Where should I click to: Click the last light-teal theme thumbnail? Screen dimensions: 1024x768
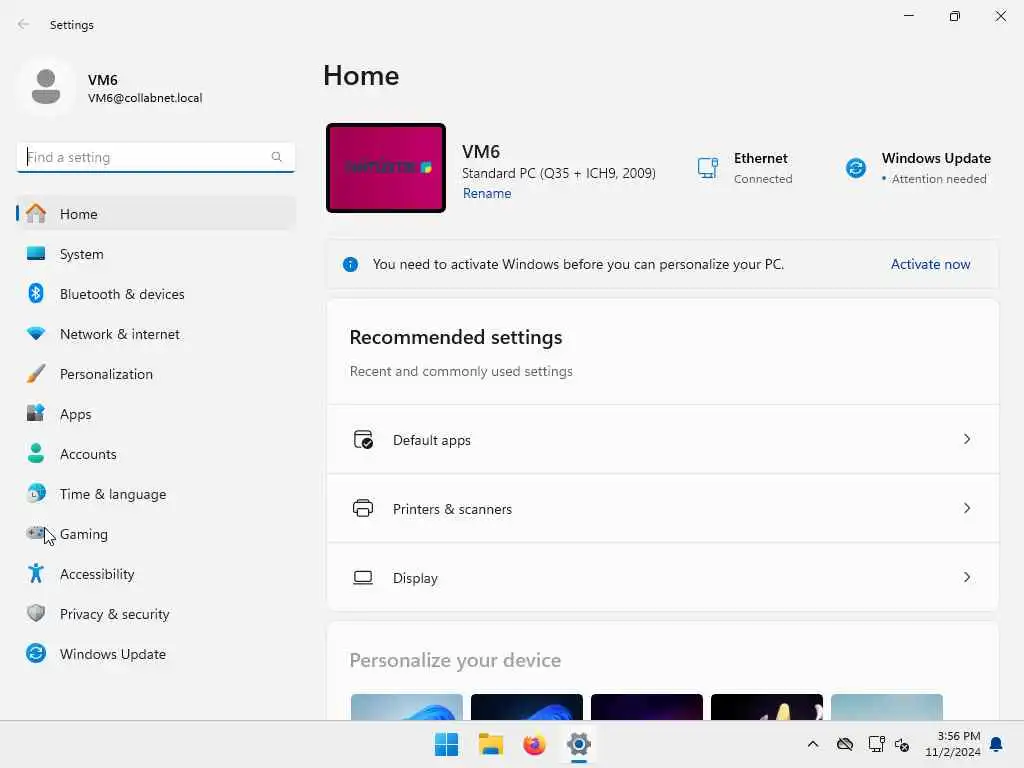887,707
